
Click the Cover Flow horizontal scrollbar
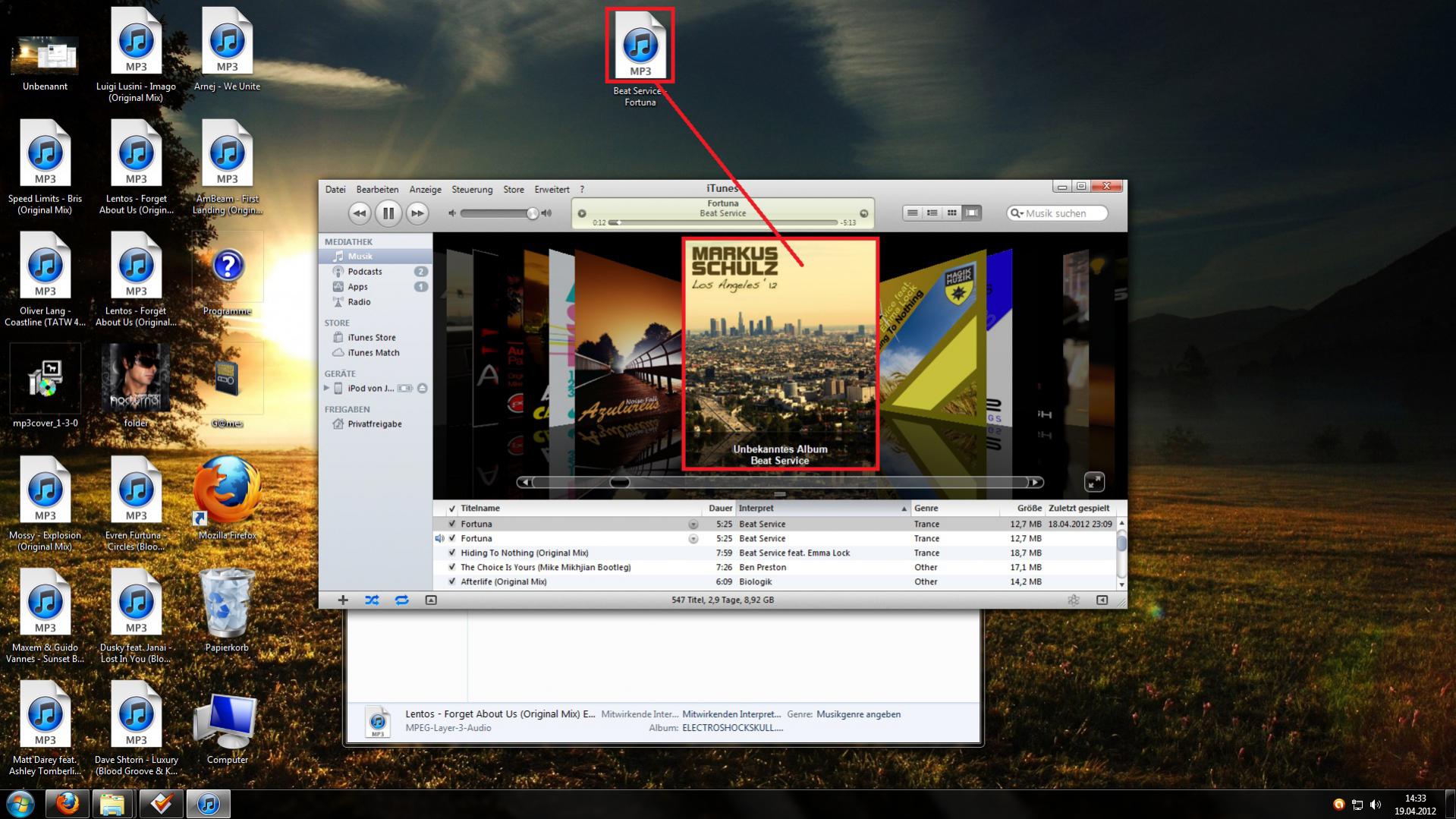(x=780, y=482)
